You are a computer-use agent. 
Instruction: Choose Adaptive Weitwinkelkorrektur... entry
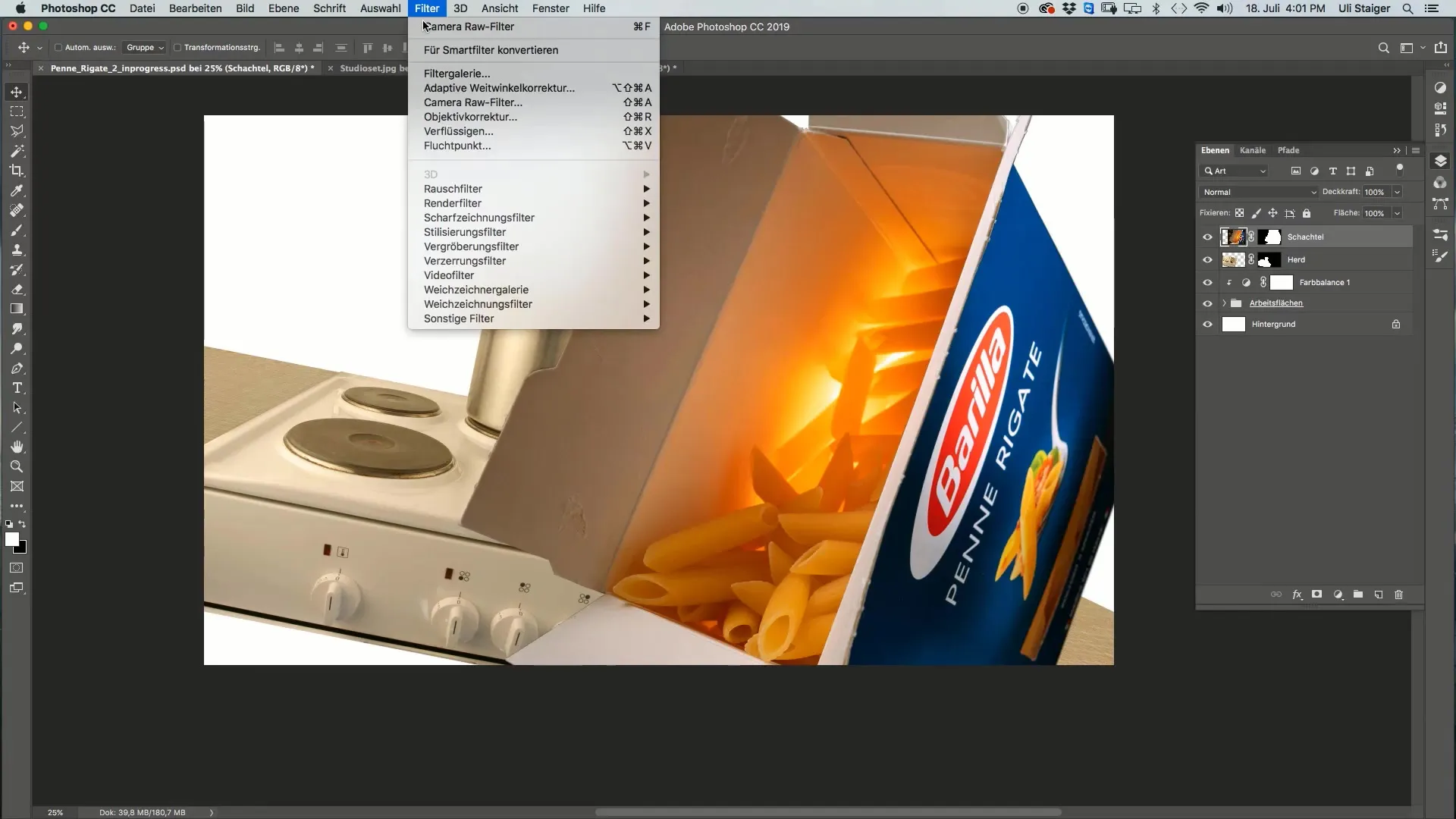(533, 88)
